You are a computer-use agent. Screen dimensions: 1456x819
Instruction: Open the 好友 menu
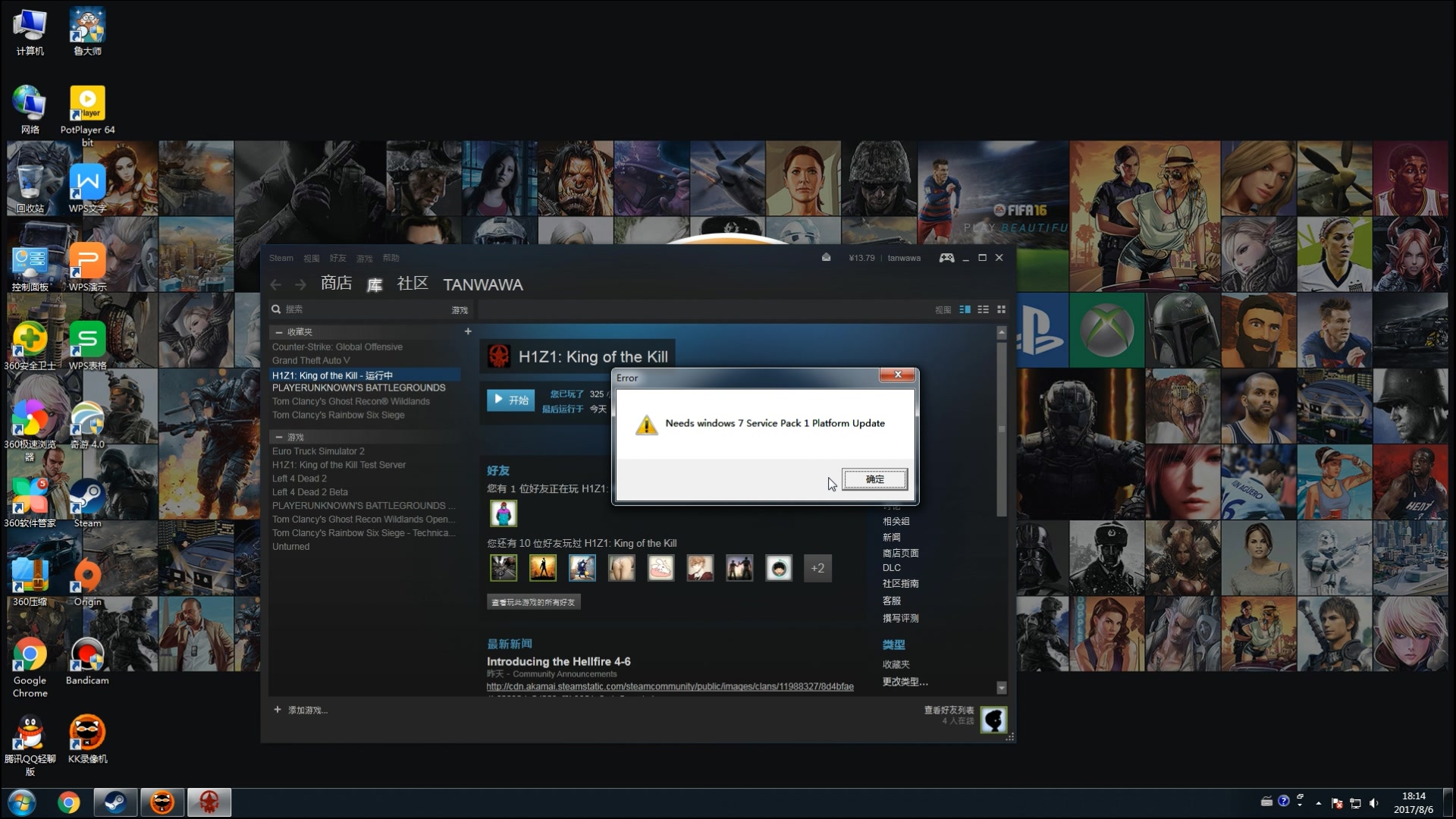click(x=337, y=259)
